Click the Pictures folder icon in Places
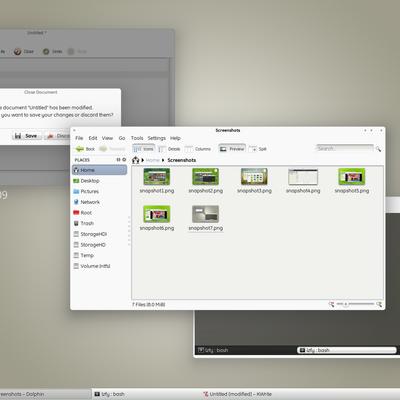400x400 pixels. pos(76,191)
